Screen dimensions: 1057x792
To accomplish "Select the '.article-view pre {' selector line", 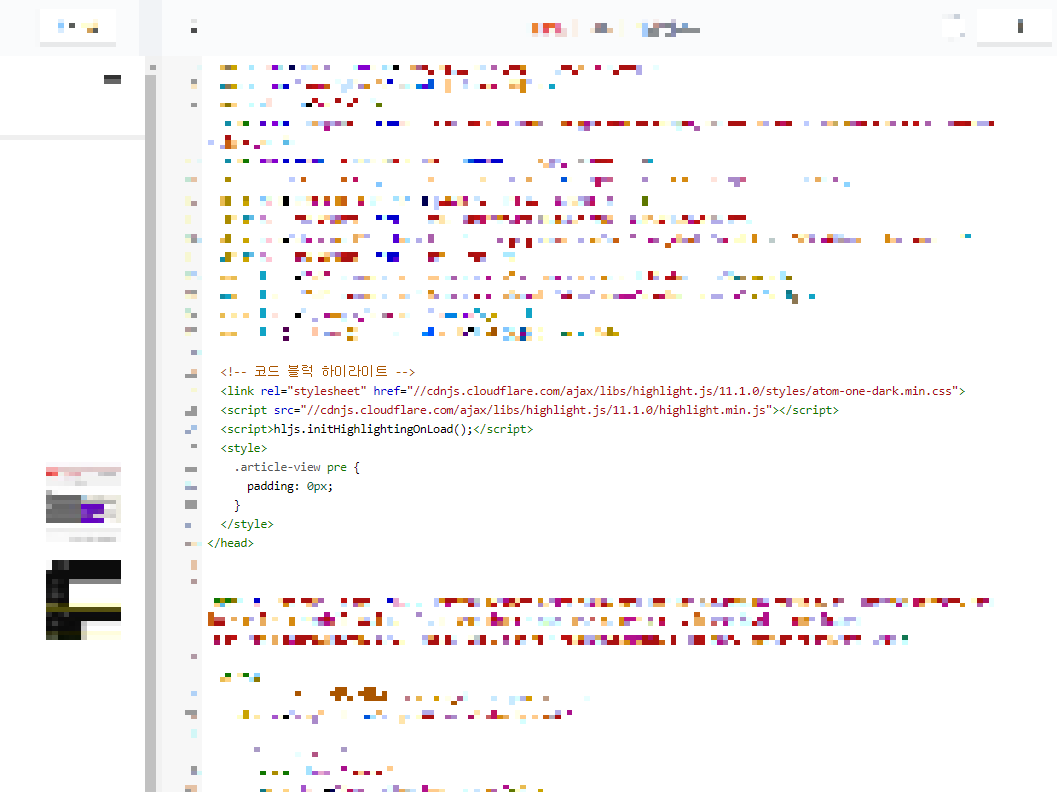I will click(x=297, y=467).
